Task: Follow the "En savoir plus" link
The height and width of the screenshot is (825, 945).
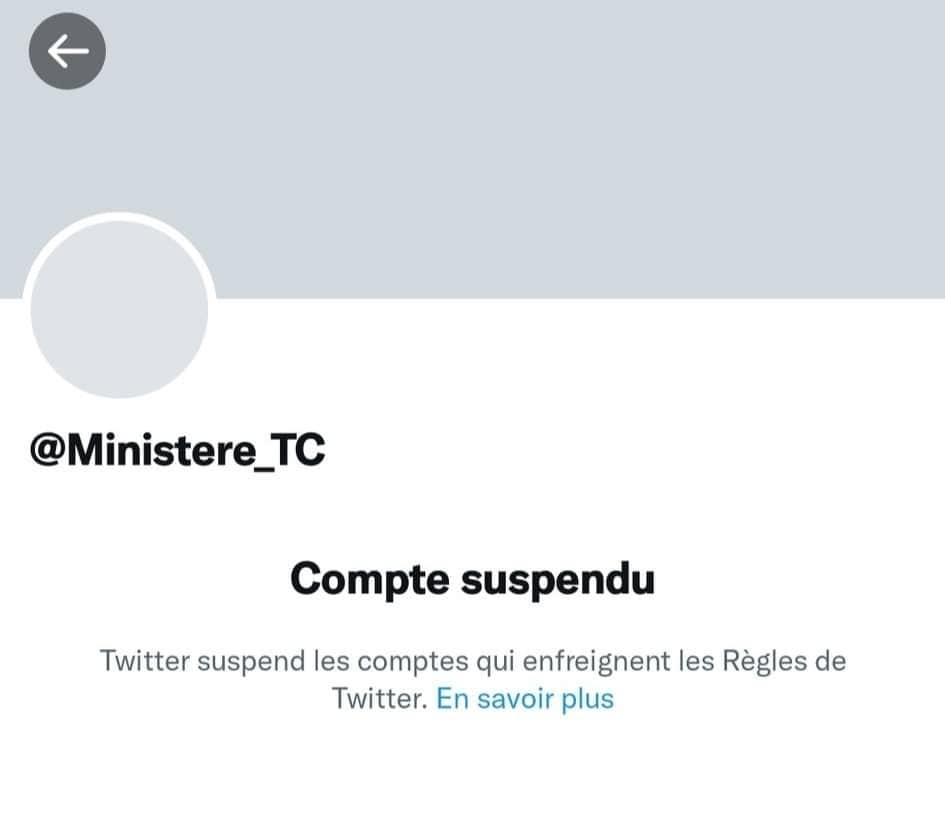Action: tap(525, 699)
